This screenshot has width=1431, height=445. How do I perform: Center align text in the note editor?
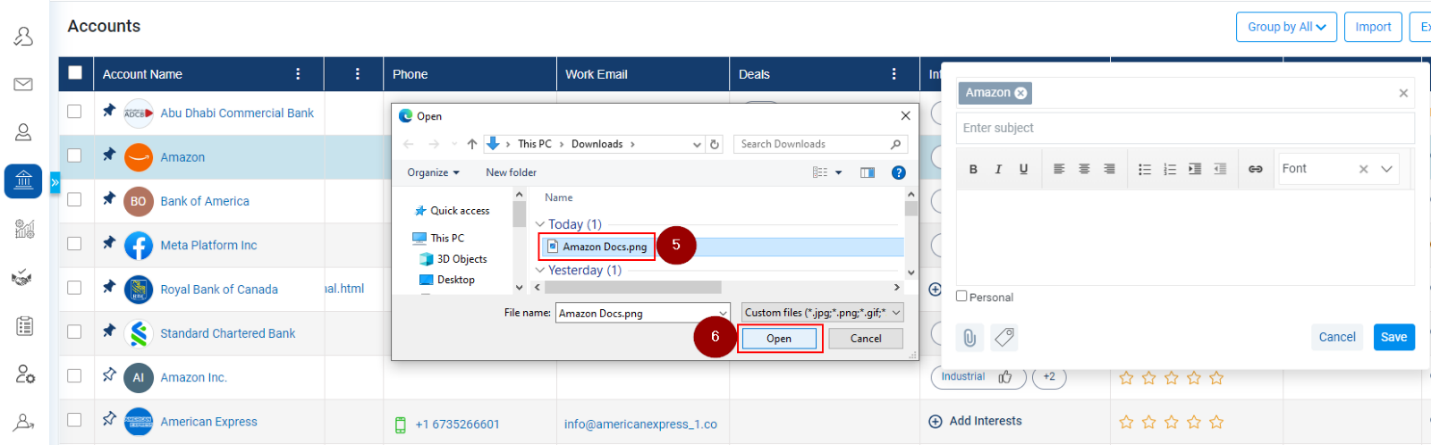tap(1084, 169)
